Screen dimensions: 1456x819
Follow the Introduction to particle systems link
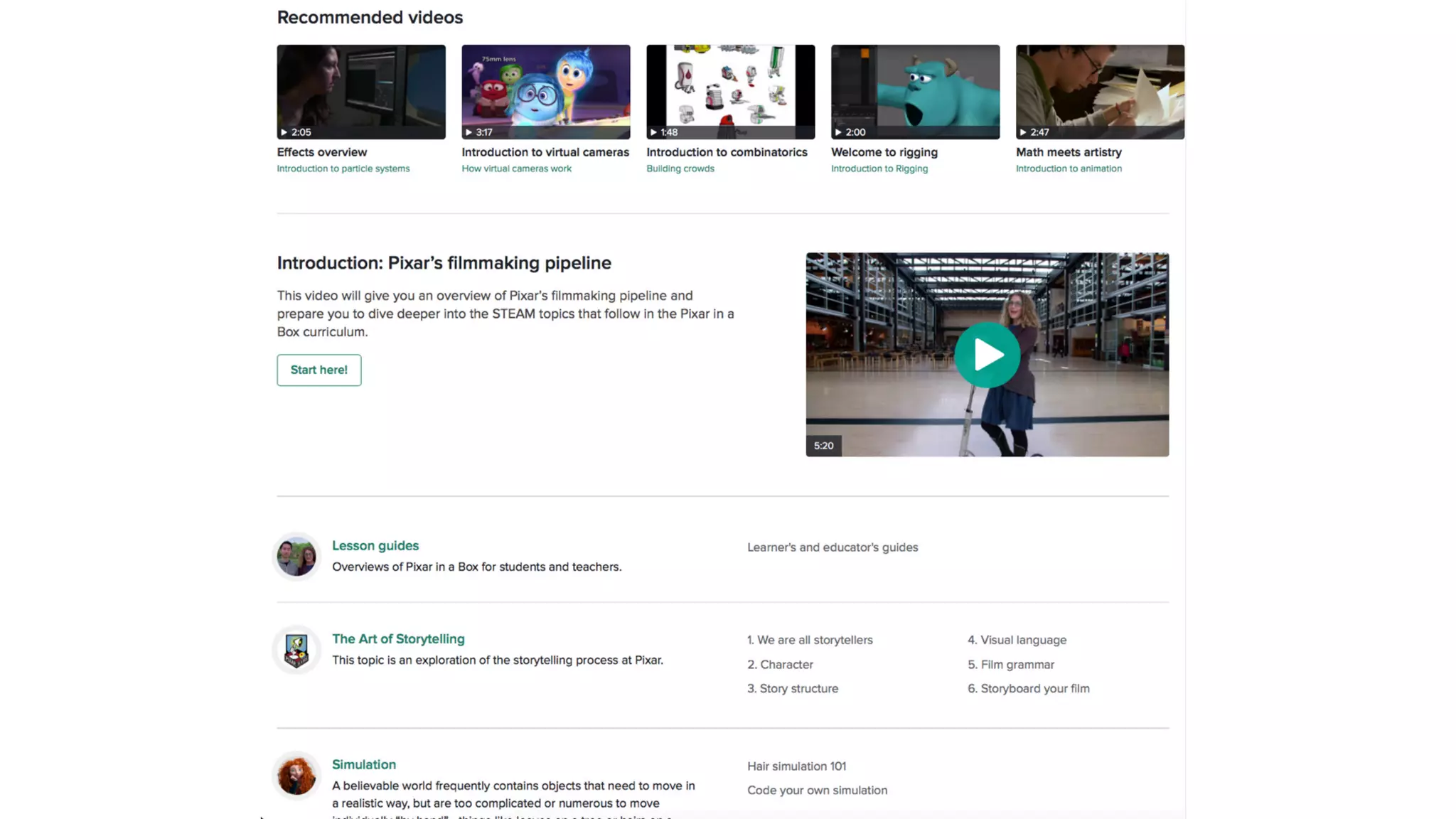(x=343, y=168)
